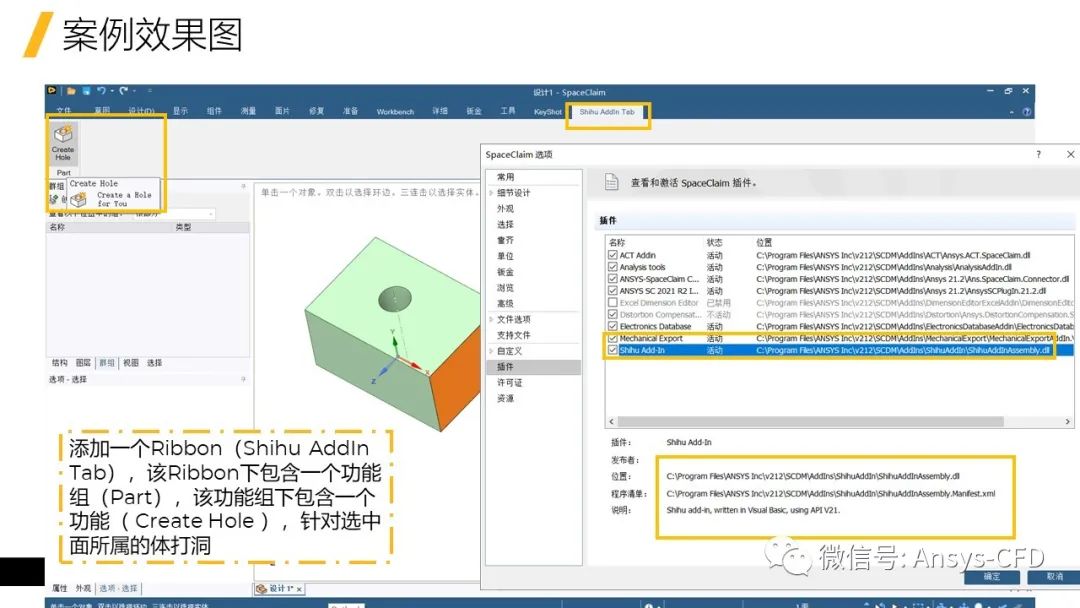Click the 名称 column header in plugin list
Viewport: 1080px width, 608px height.
(617, 242)
